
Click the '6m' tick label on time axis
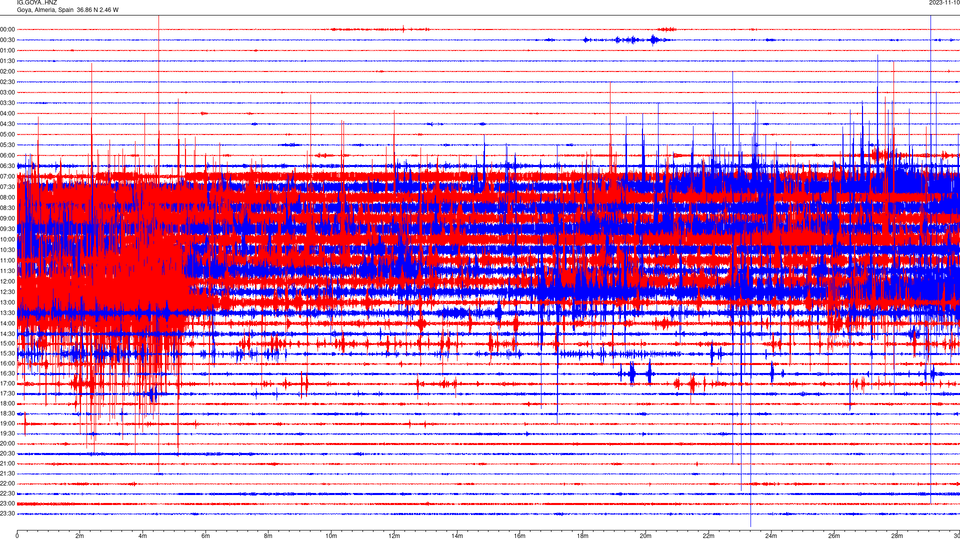[205, 536]
